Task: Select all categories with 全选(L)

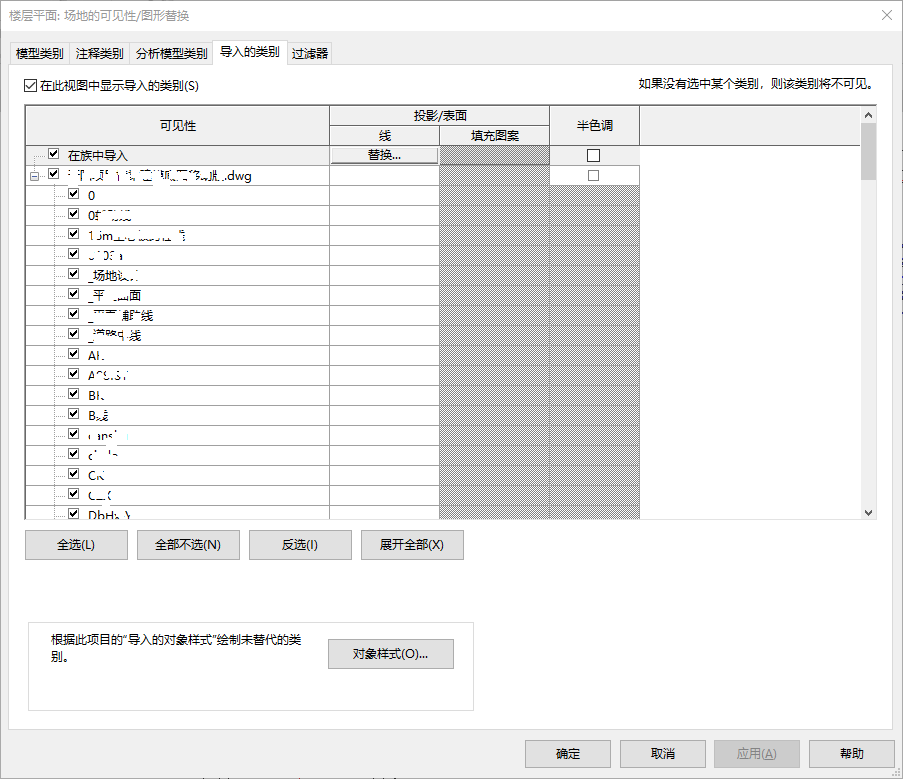Action: [76, 544]
